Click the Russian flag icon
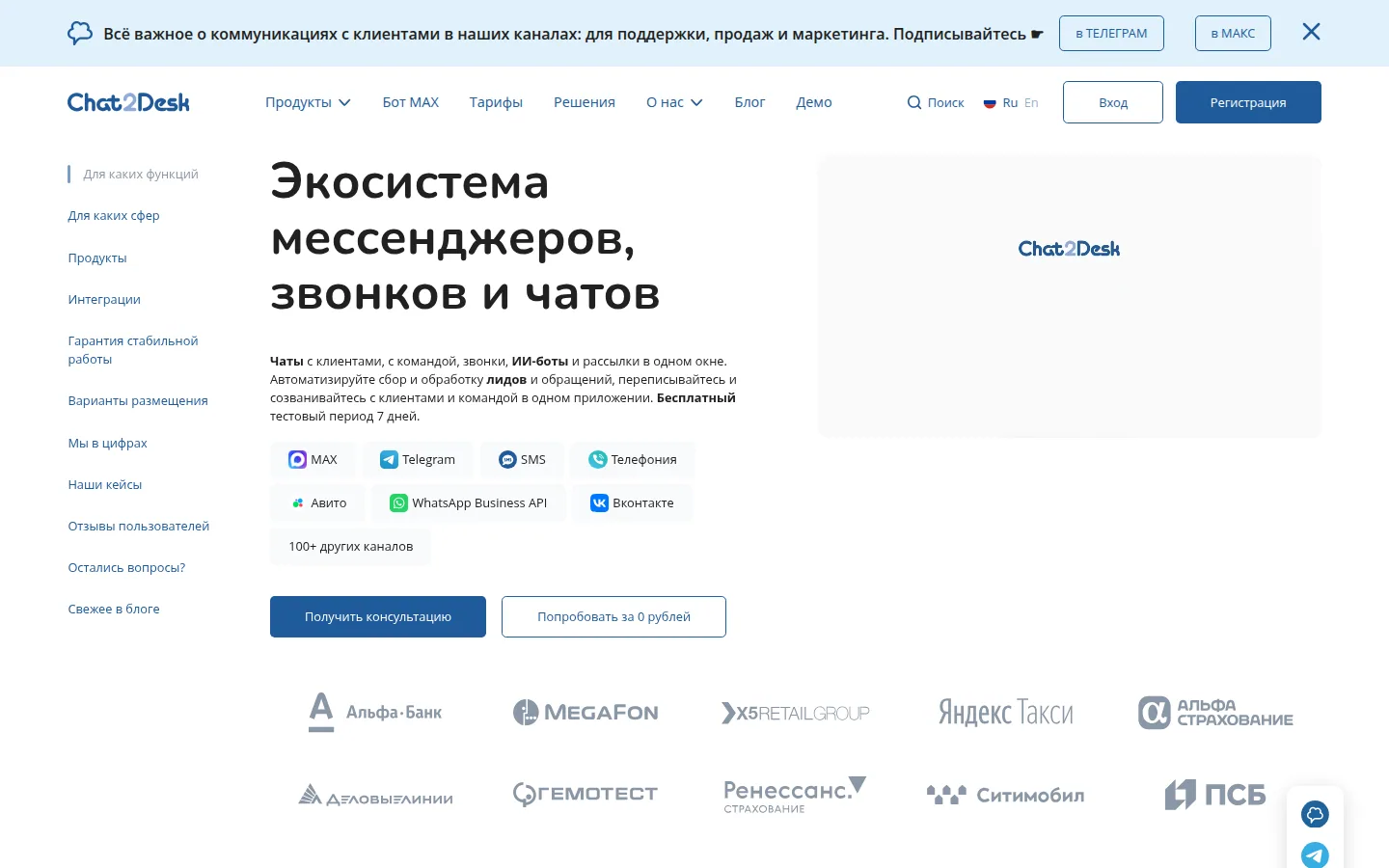1389x868 pixels. [x=990, y=102]
